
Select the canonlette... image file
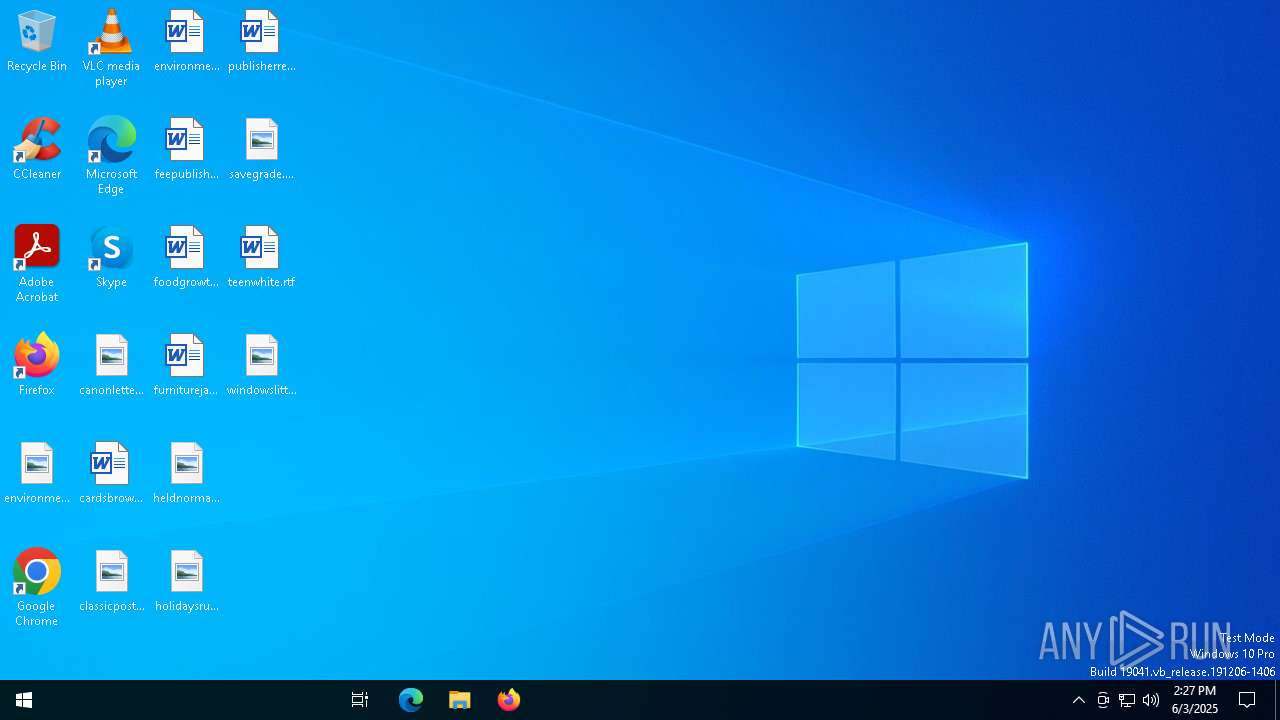coord(111,365)
